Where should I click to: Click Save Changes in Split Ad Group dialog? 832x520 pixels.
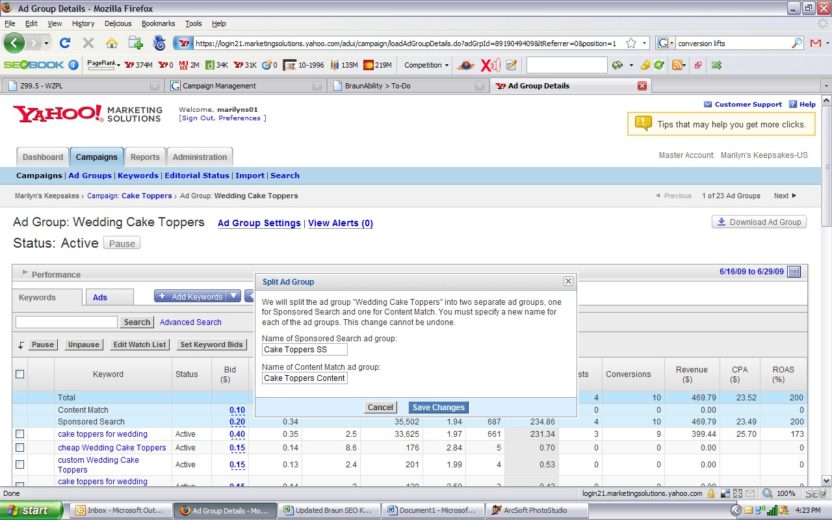click(438, 407)
